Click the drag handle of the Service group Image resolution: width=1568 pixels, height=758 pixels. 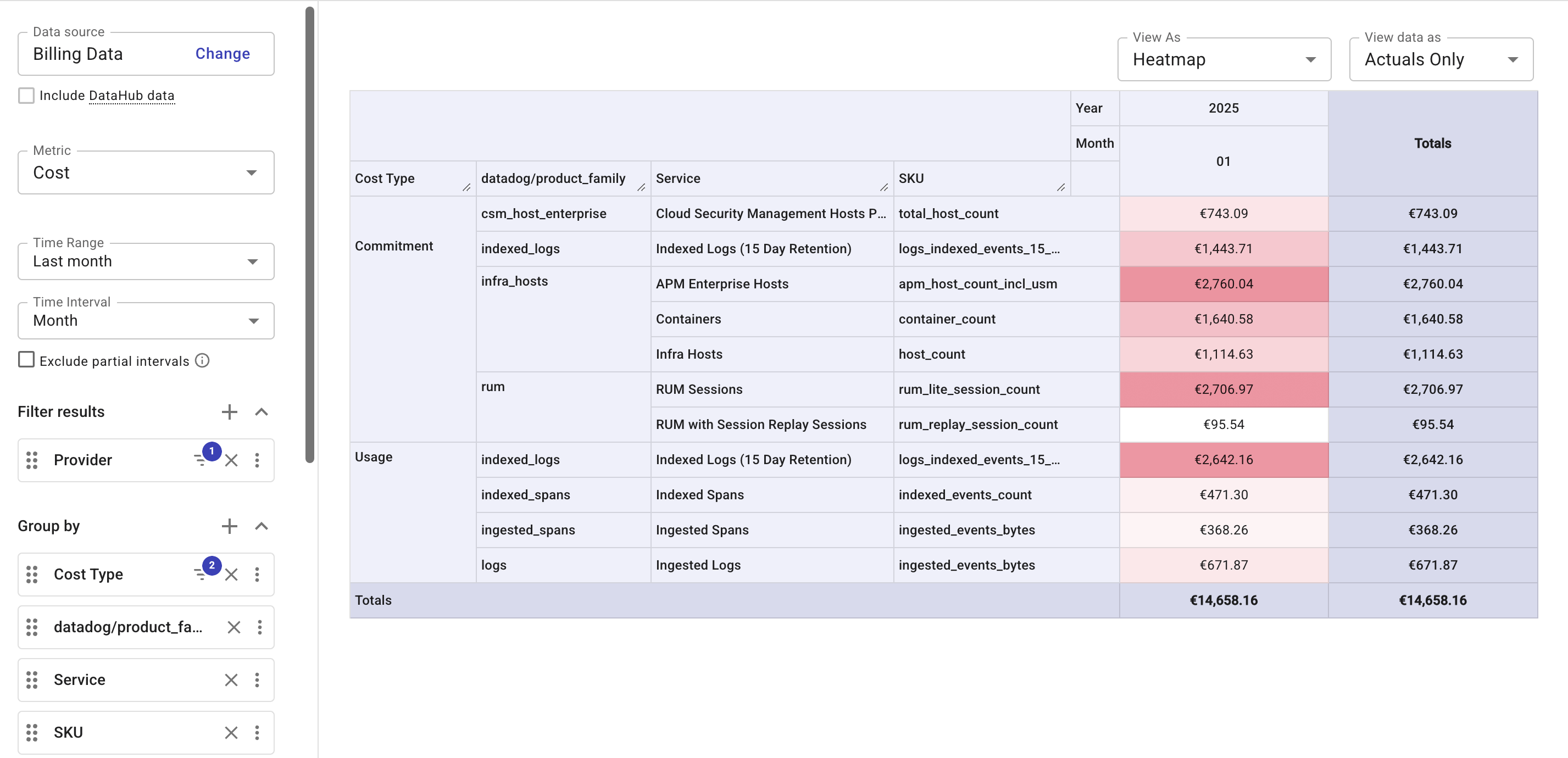pos(32,679)
